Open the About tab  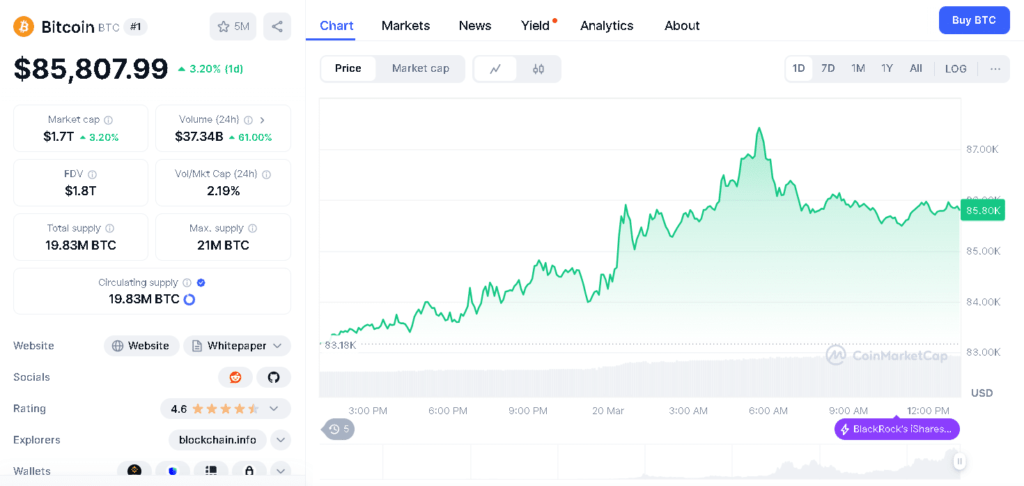click(682, 25)
